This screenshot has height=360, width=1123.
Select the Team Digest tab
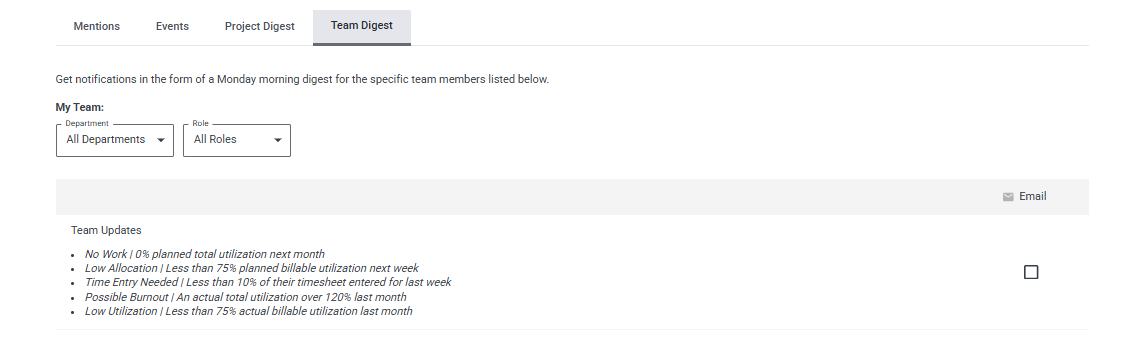362,26
